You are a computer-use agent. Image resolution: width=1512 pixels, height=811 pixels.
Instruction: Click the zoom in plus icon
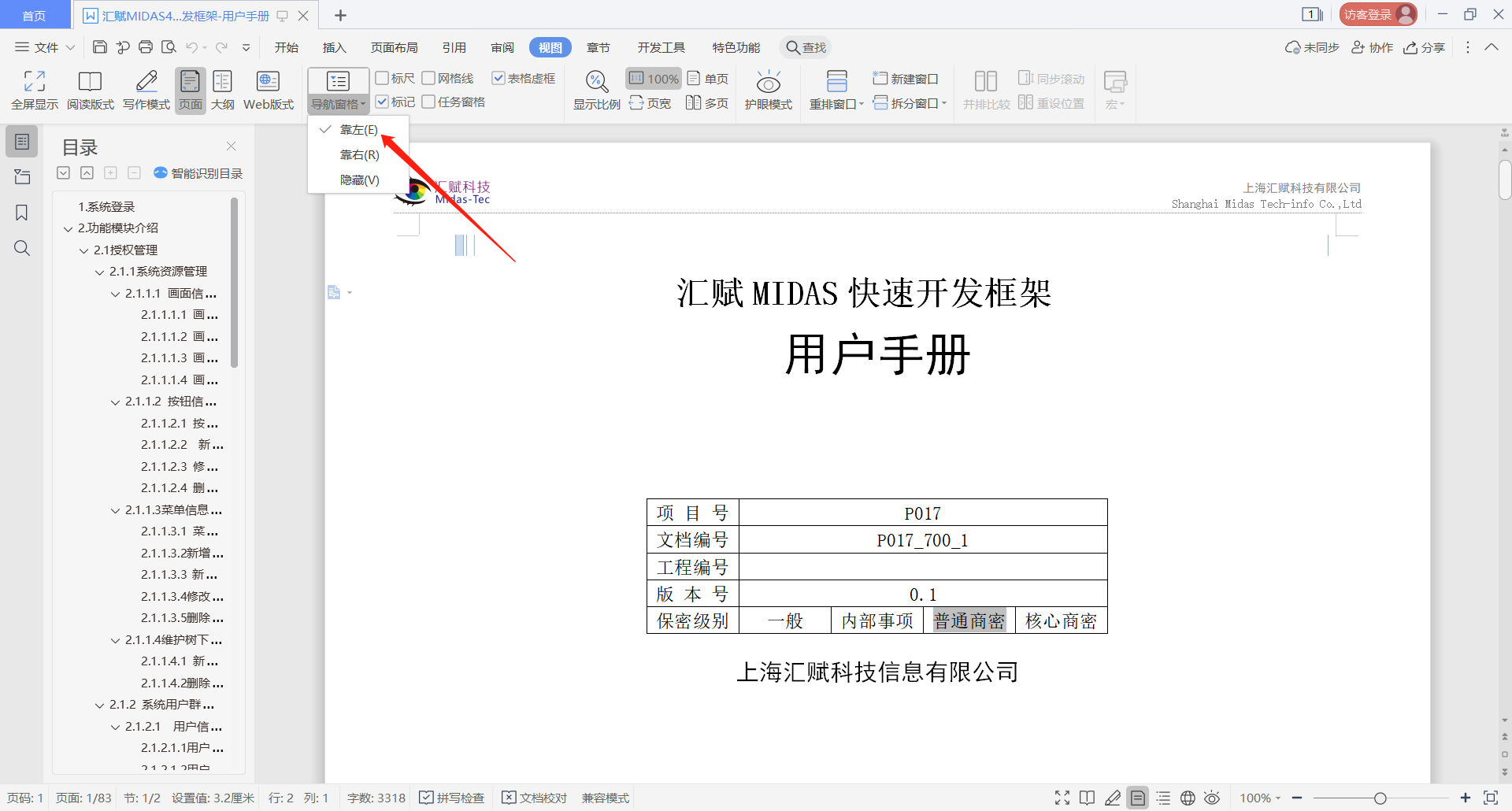(x=1466, y=798)
